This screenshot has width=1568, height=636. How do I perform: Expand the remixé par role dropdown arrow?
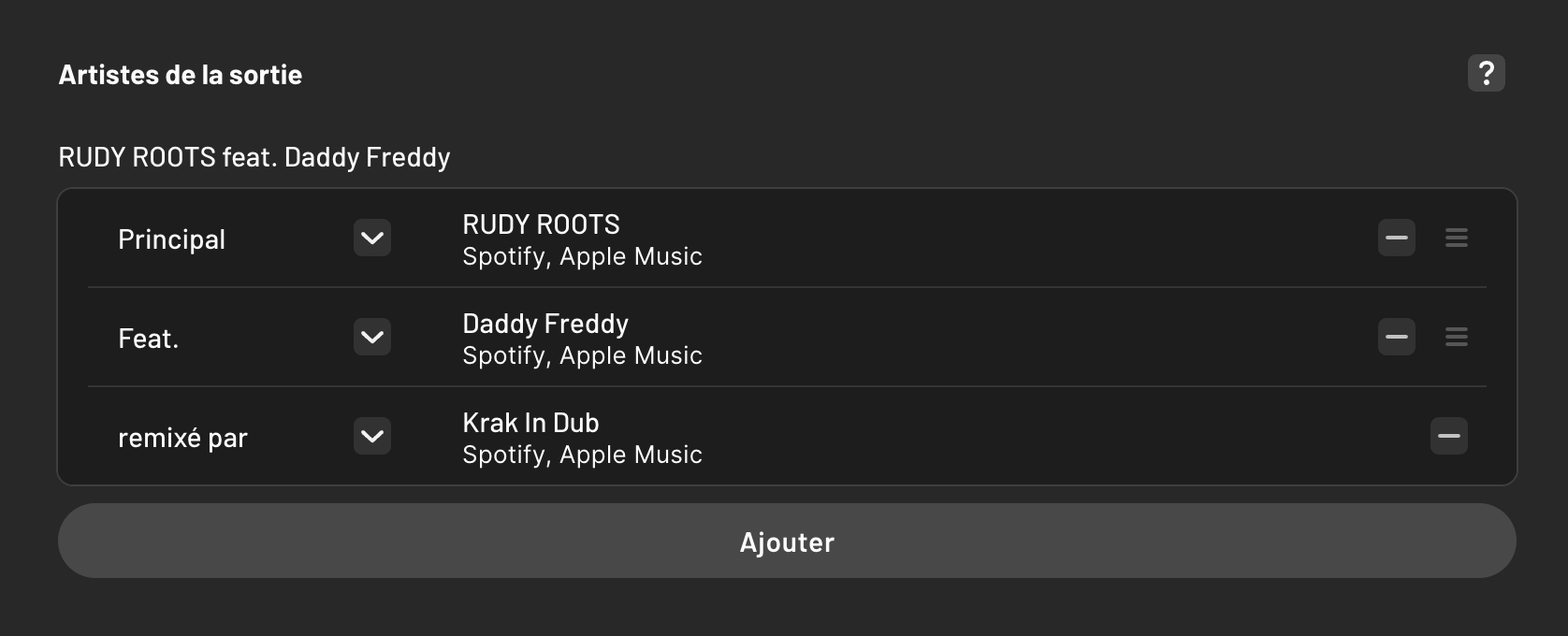click(x=372, y=436)
